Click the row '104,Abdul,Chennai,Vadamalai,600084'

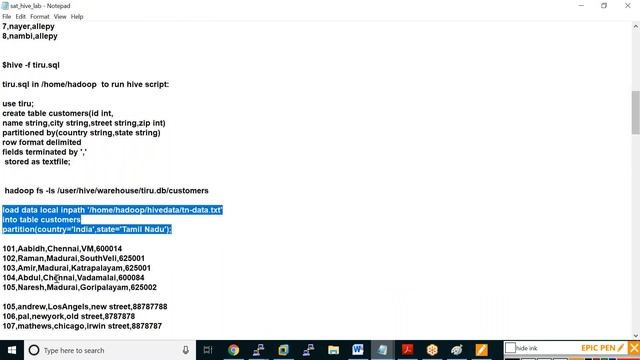point(73,278)
